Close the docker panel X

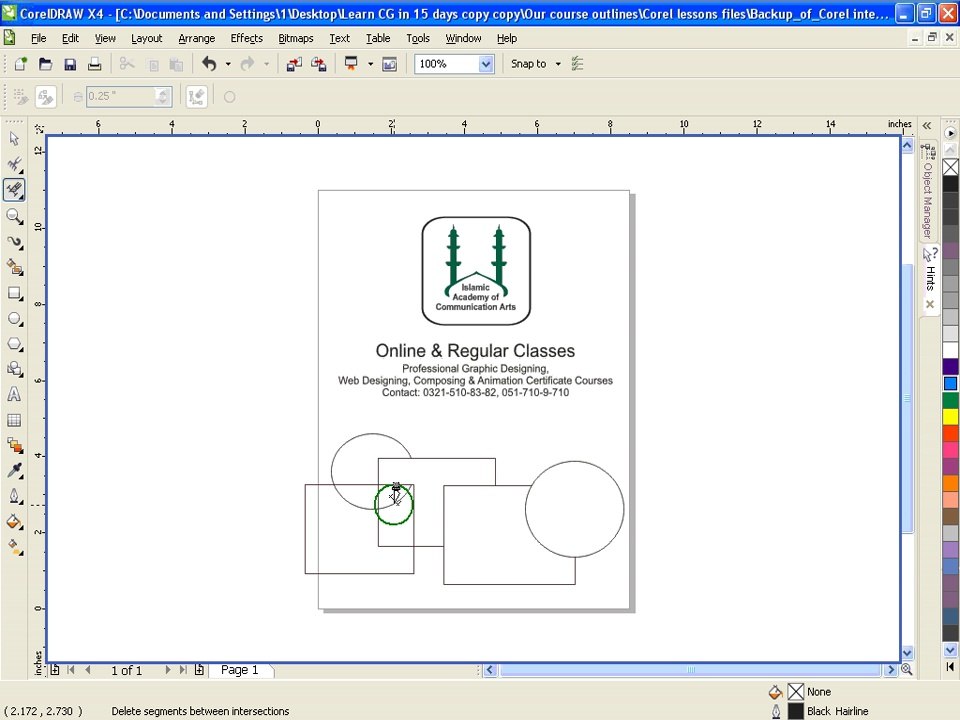pyautogui.click(x=930, y=304)
